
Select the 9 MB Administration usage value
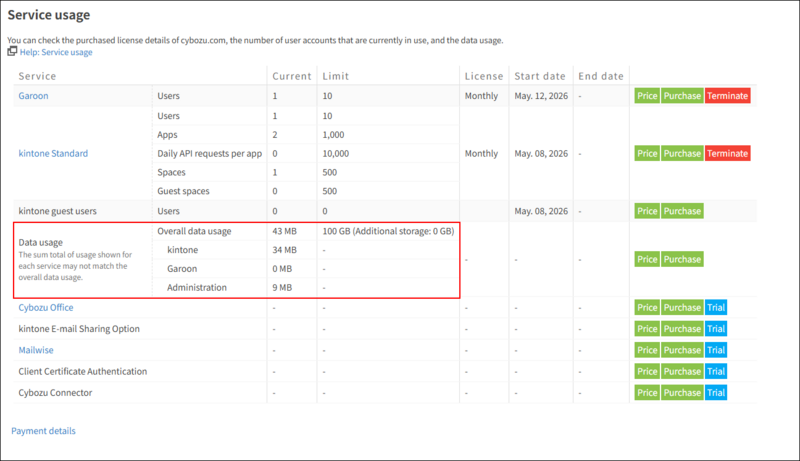(x=282, y=288)
